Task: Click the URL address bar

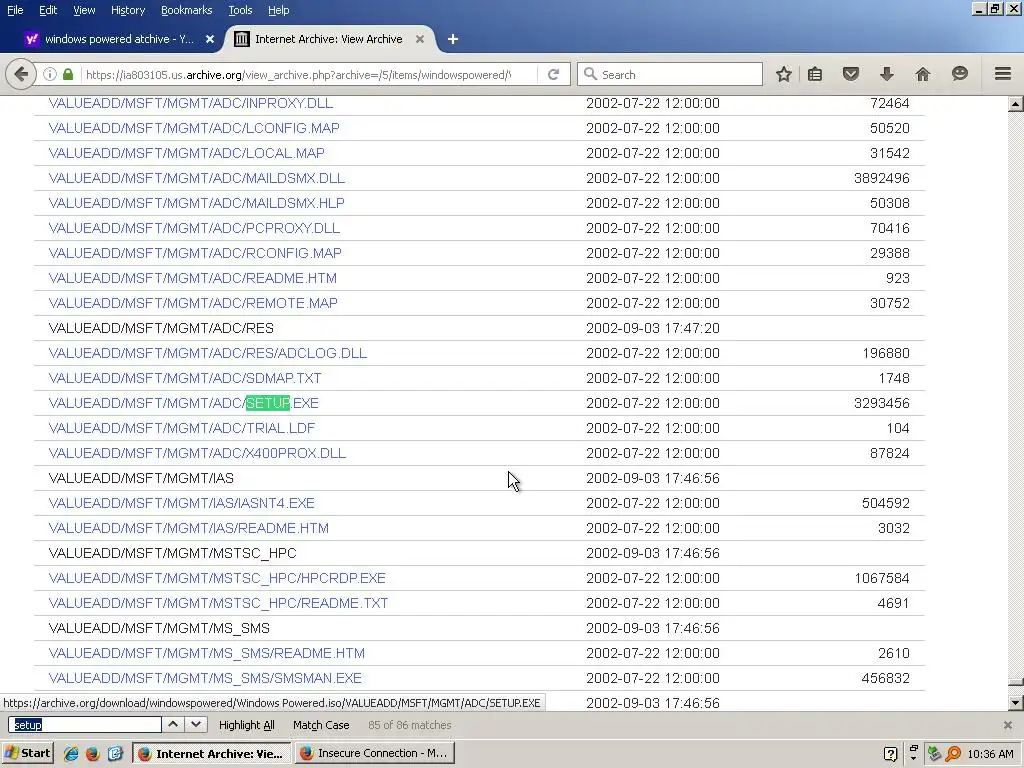Action: (298, 74)
